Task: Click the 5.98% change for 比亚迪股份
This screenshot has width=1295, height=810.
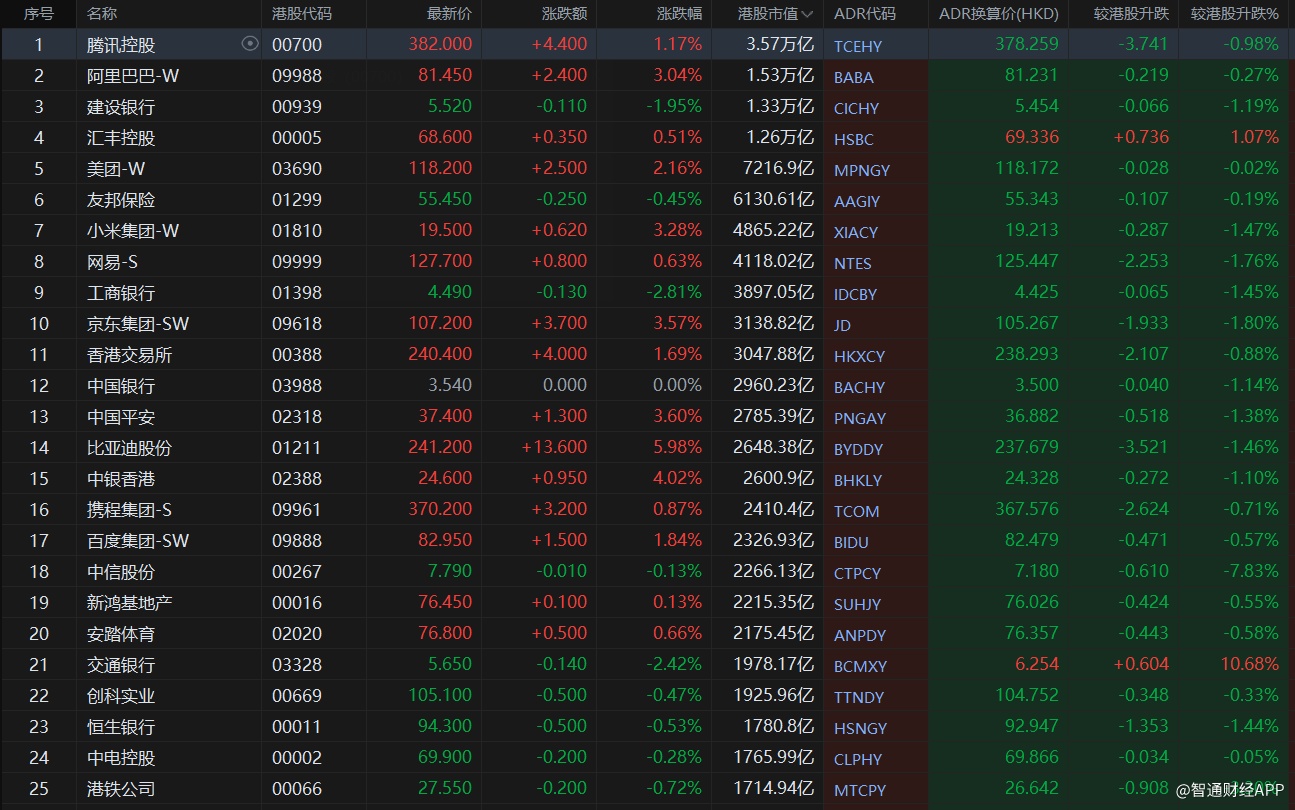Action: pos(678,448)
